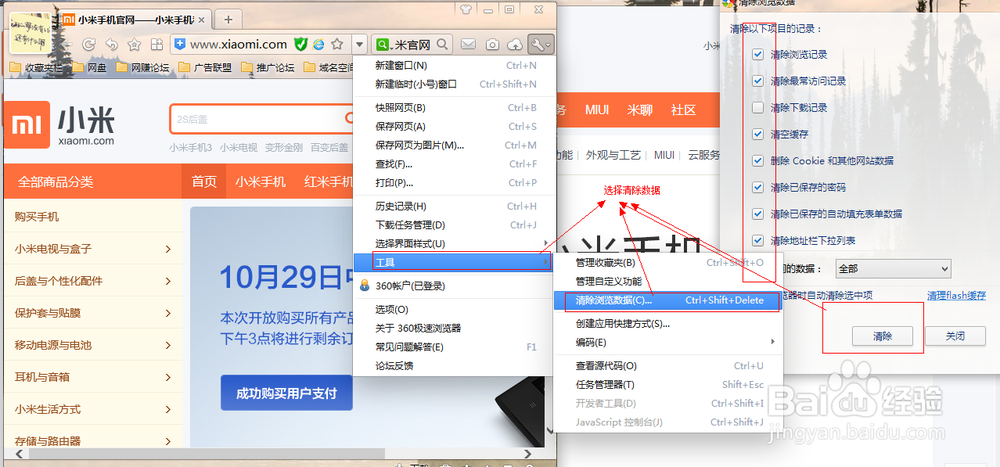Open favorites star icon left of address bar
Screen dimensions: 1000x467
tap(134, 44)
